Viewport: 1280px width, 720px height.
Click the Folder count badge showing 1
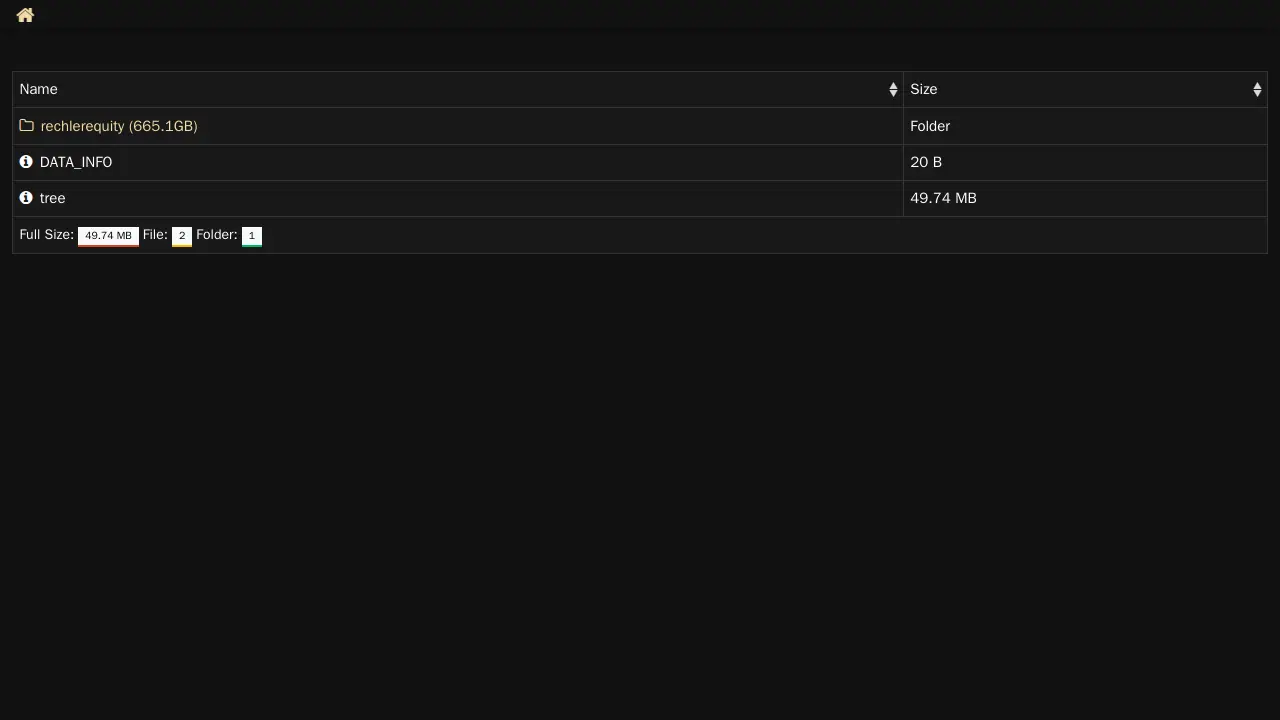252,236
